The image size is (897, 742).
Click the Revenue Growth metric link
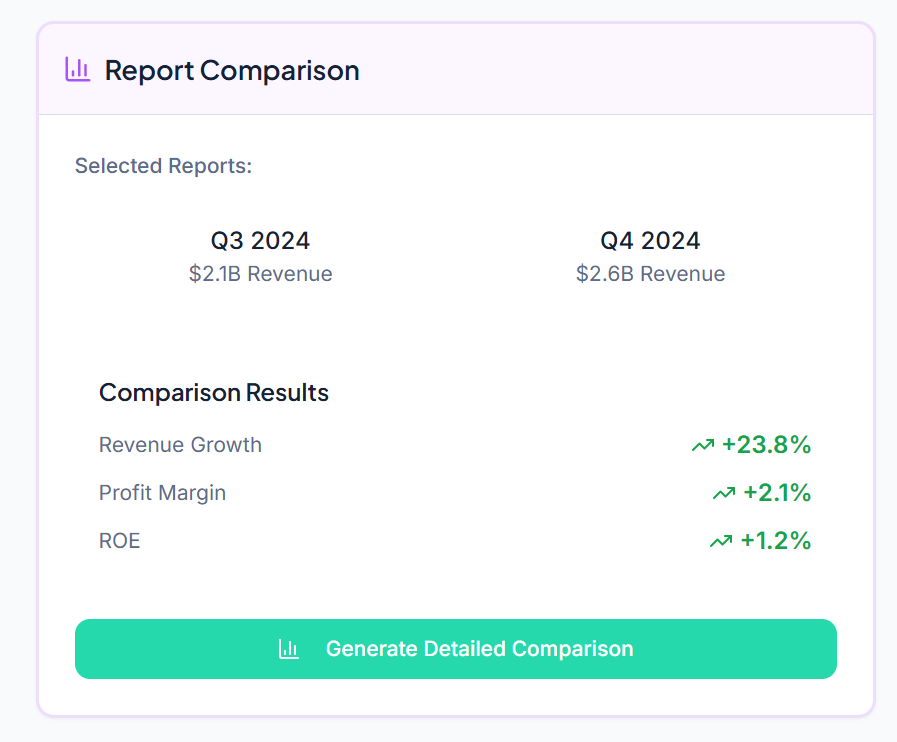point(180,444)
